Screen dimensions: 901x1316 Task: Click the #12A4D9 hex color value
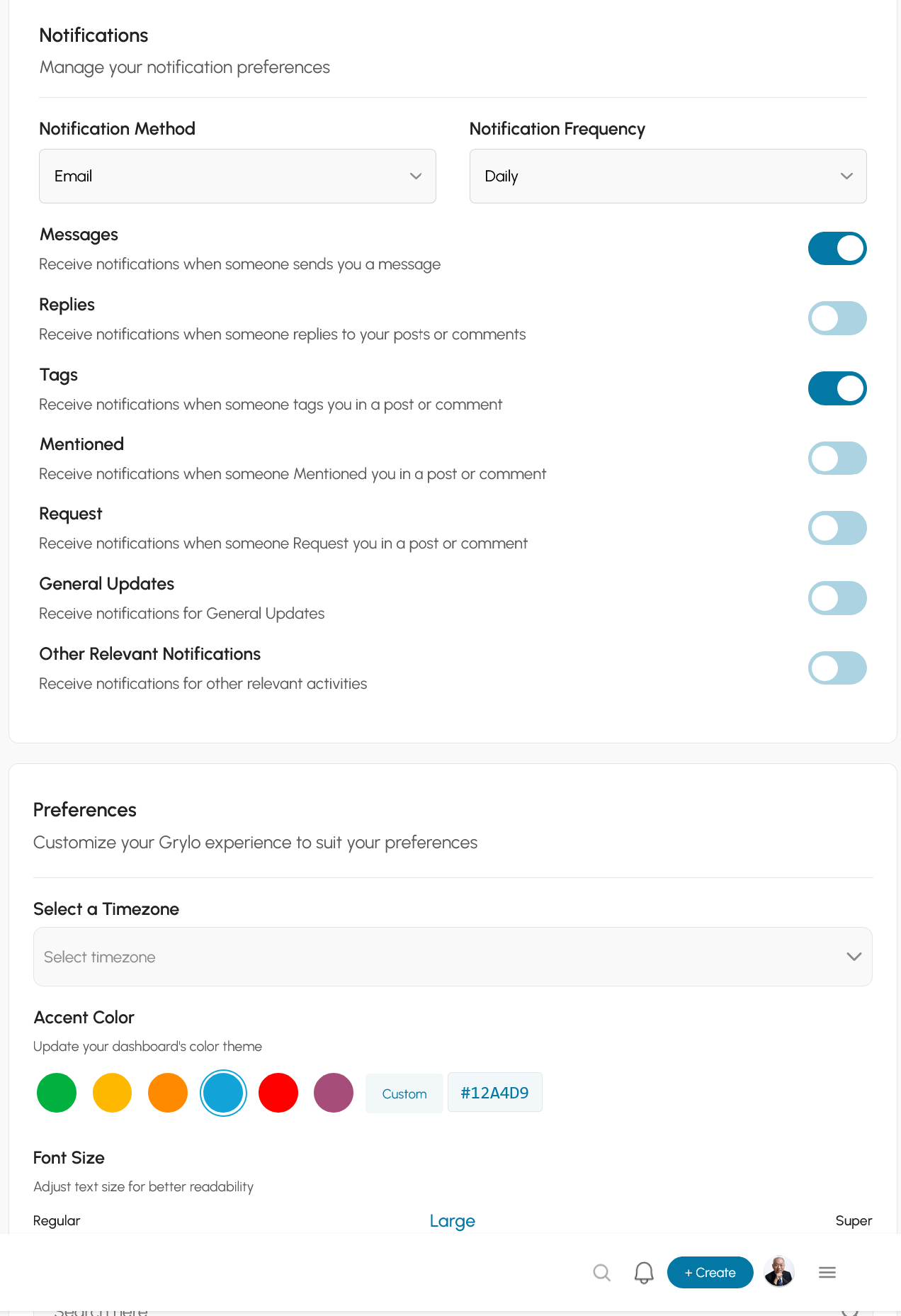point(494,1092)
